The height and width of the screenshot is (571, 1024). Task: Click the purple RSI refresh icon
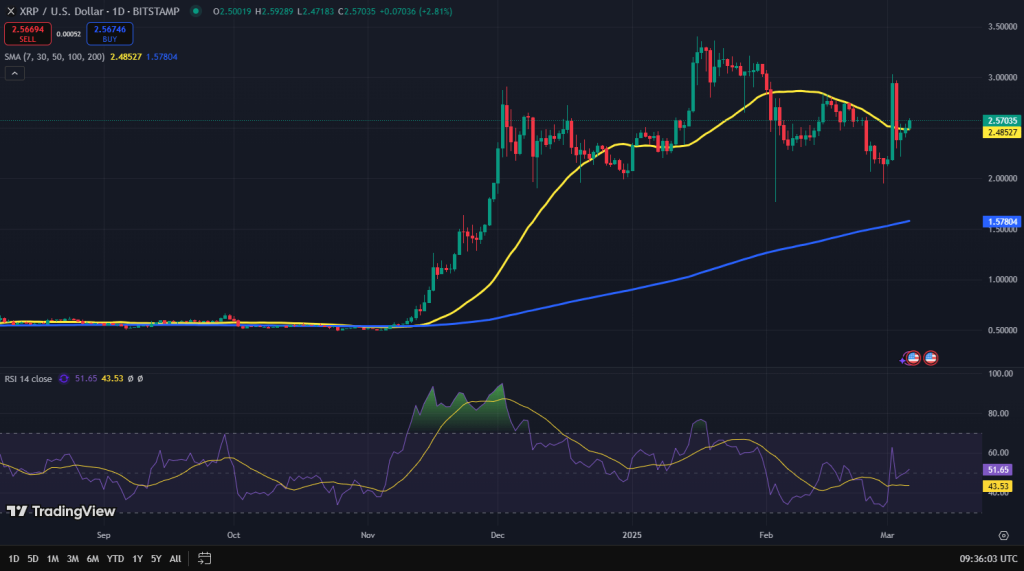click(64, 379)
